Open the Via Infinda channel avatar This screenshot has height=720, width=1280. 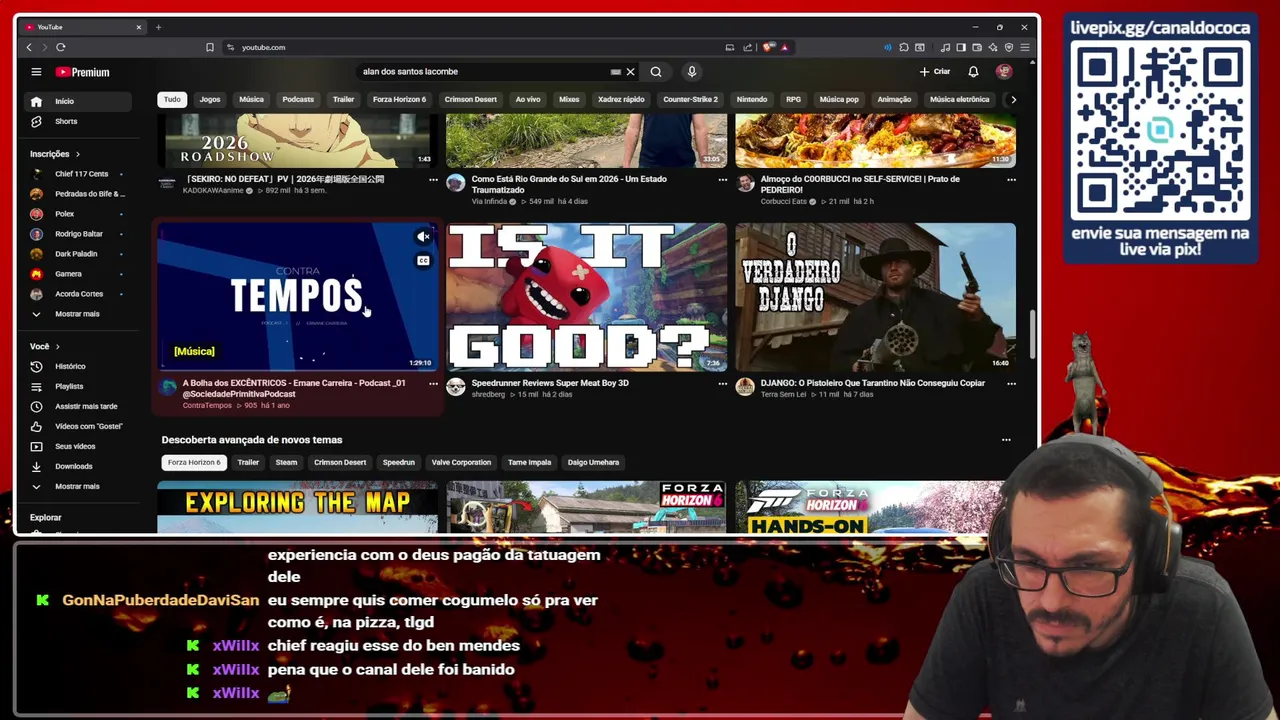click(456, 183)
